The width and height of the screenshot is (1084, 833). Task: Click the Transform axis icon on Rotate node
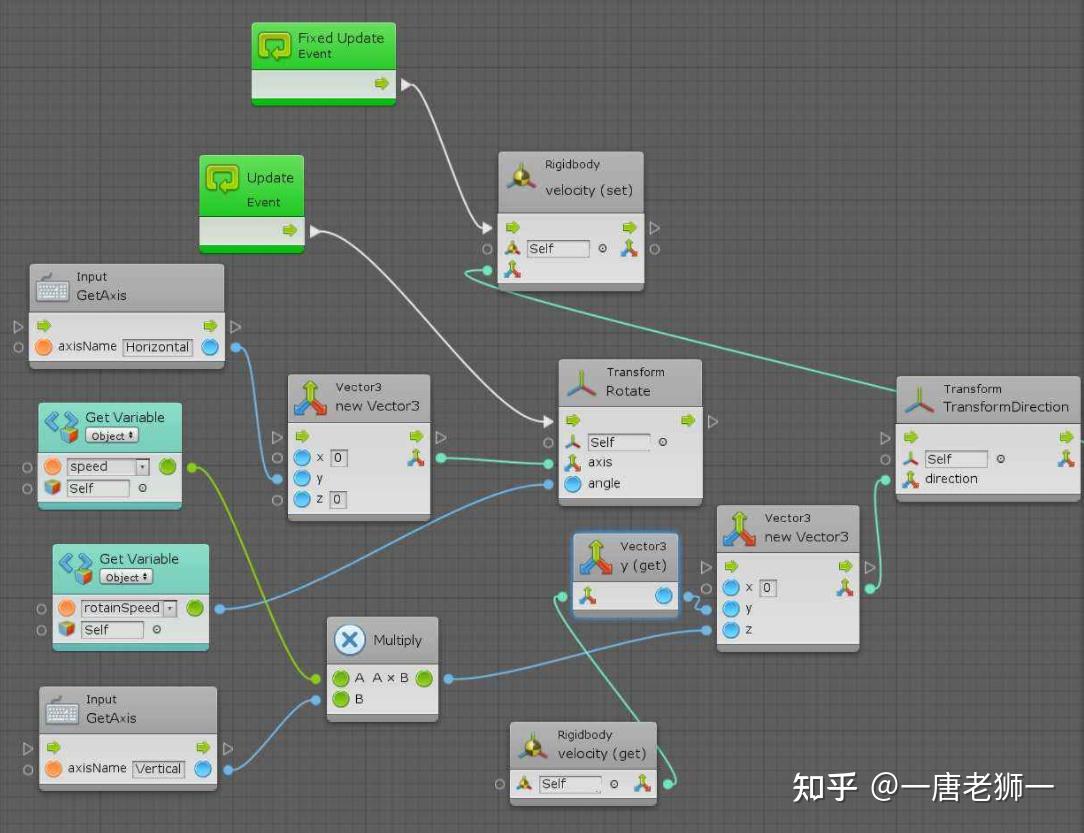pyautogui.click(x=574, y=463)
